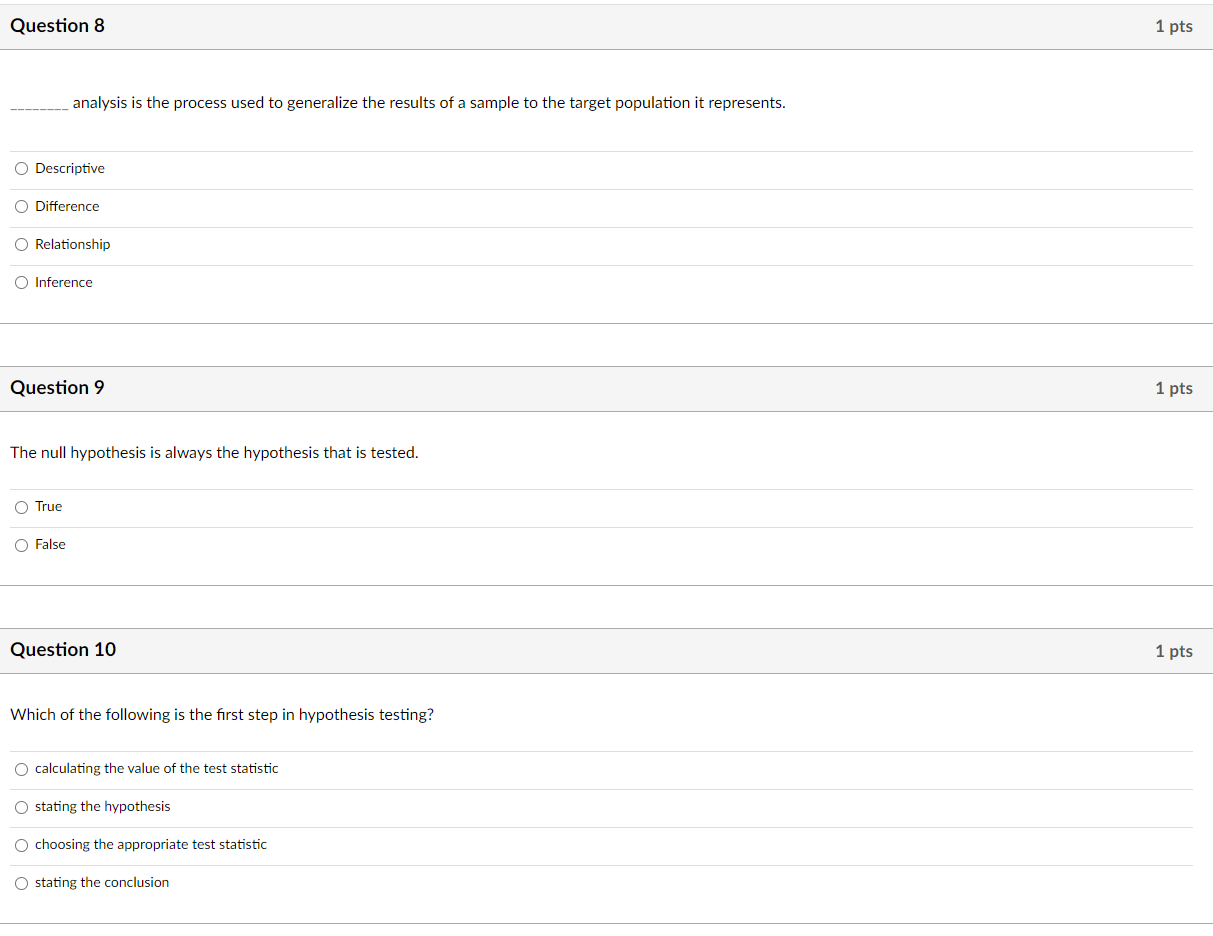Choose stating the hypothesis option
This screenshot has width=1213, height=936.
pyautogui.click(x=22, y=807)
